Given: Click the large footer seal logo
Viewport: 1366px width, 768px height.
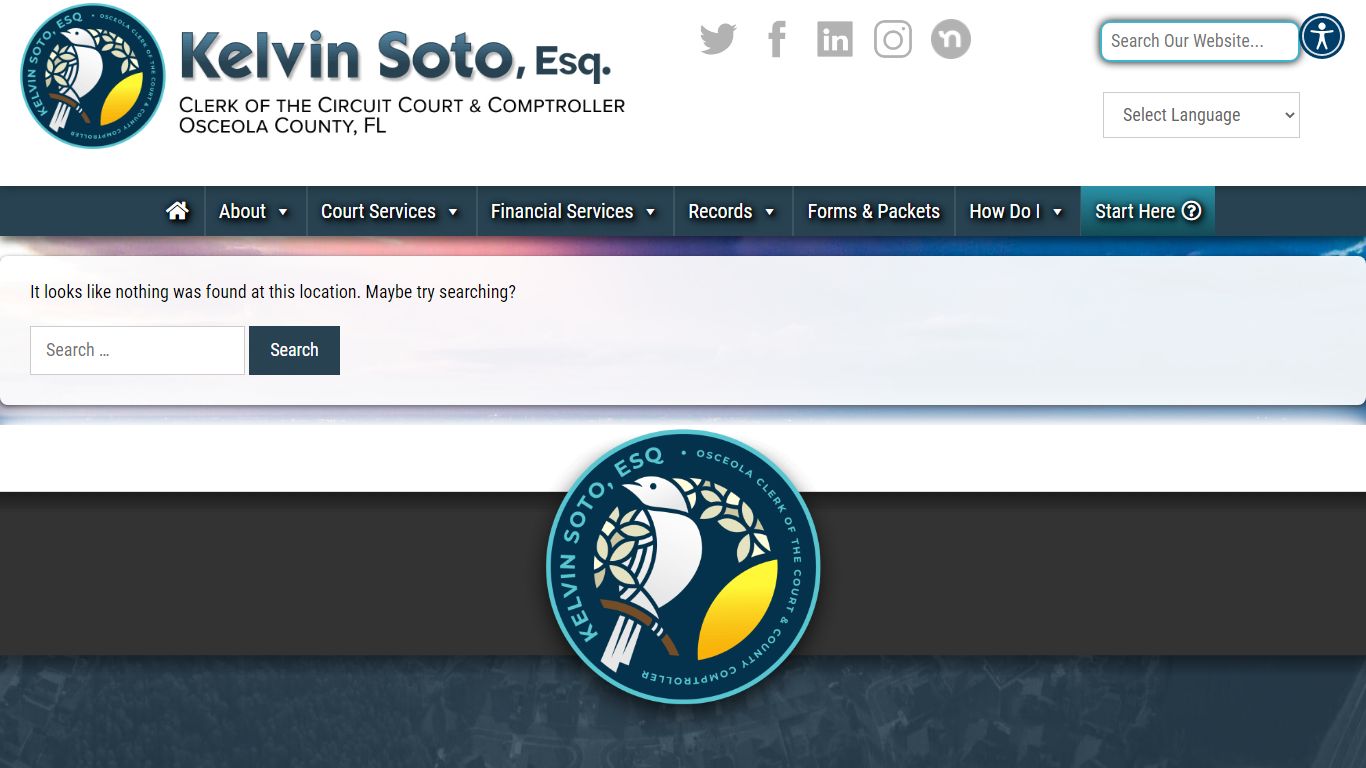Looking at the screenshot, I should click(683, 567).
